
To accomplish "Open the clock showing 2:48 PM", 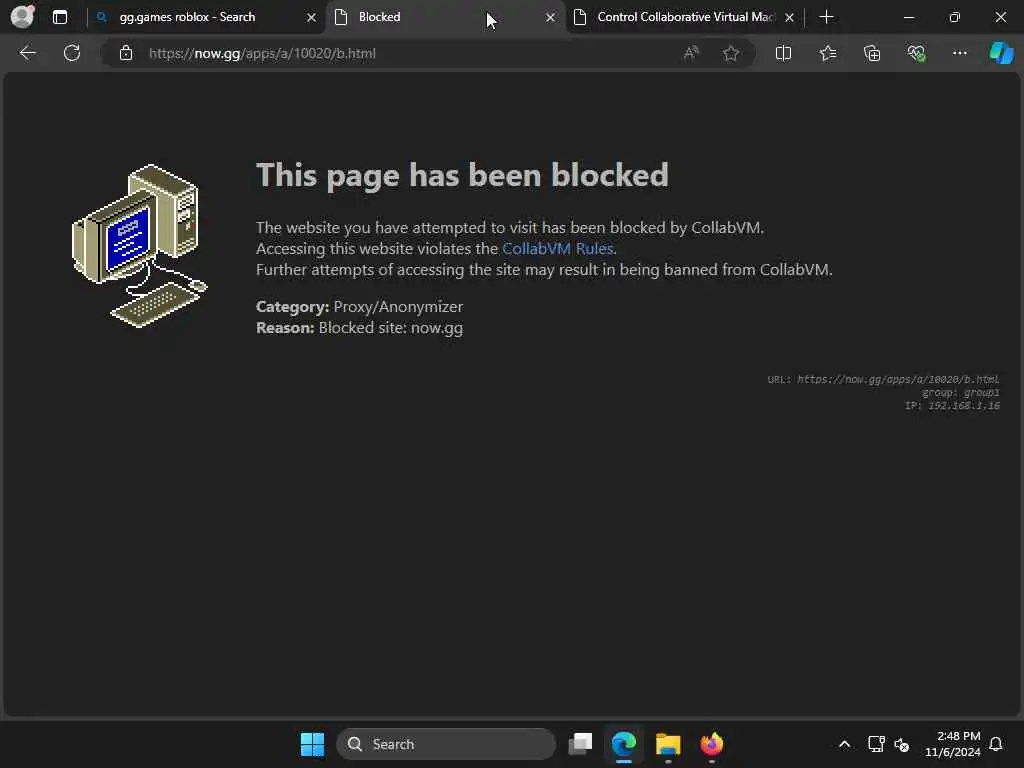I will (953, 744).
